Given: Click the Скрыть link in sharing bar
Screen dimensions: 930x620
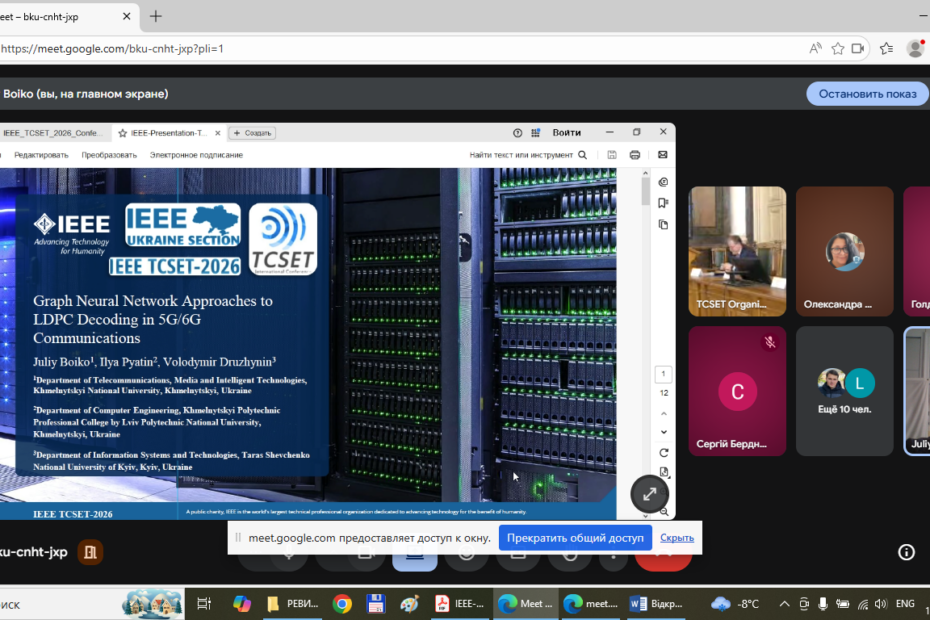Looking at the screenshot, I should coord(677,538).
